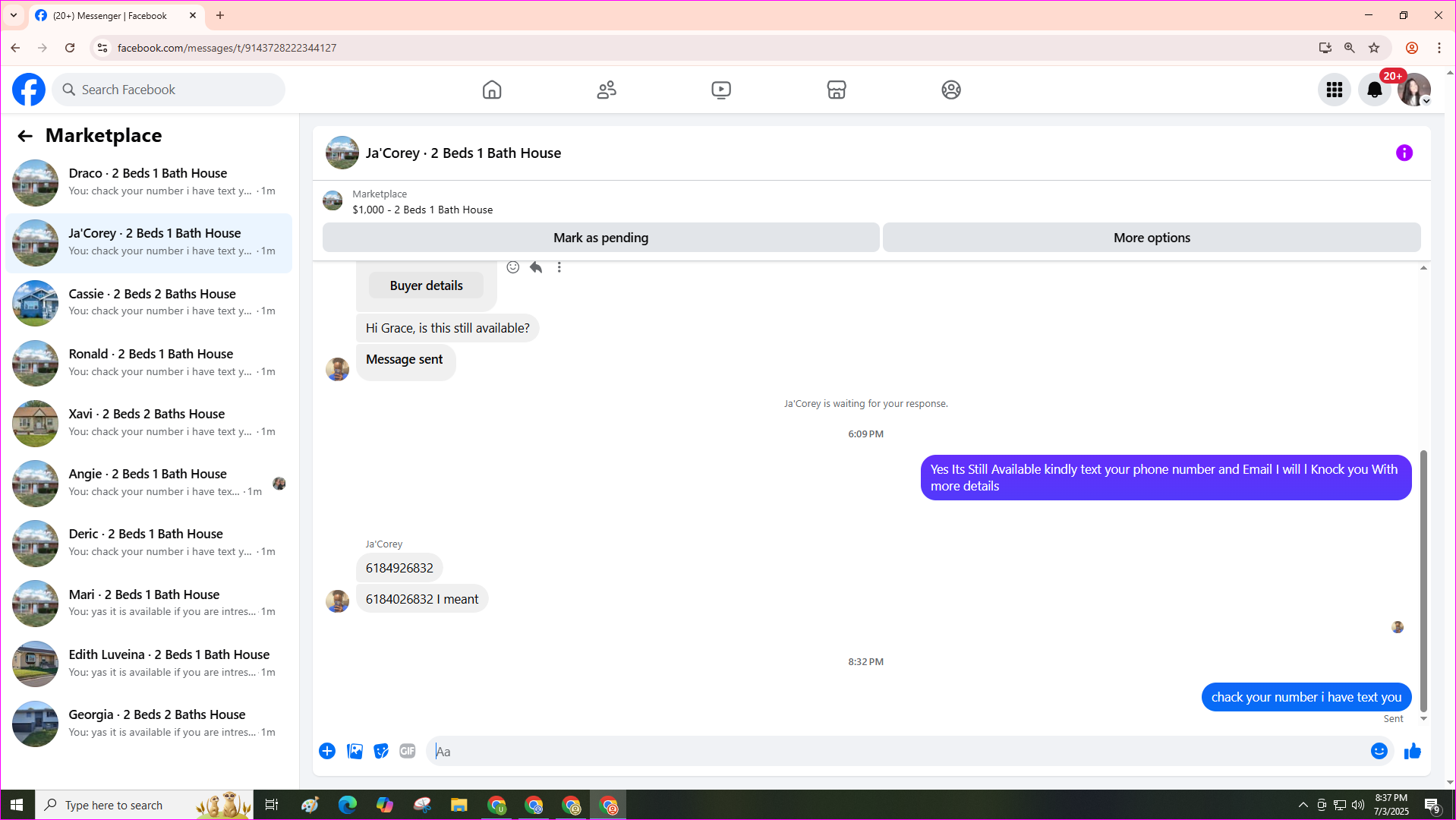Open Ronald 2 Beds 1 Bath conversation

click(x=149, y=363)
